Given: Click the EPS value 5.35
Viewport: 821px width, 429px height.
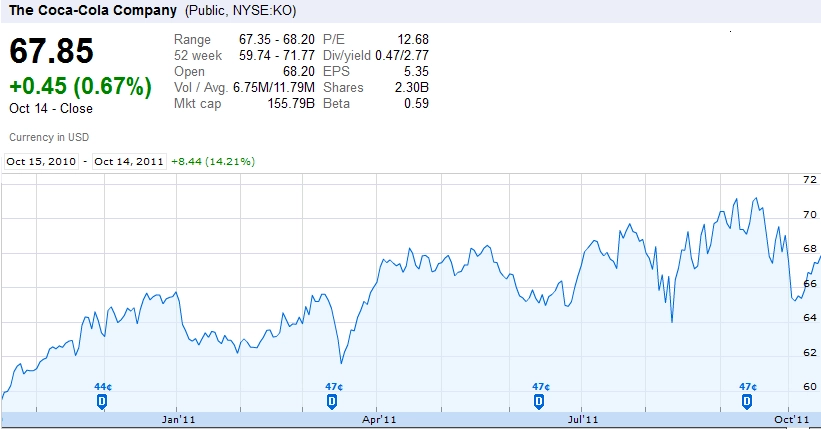Looking at the screenshot, I should click(x=416, y=71).
